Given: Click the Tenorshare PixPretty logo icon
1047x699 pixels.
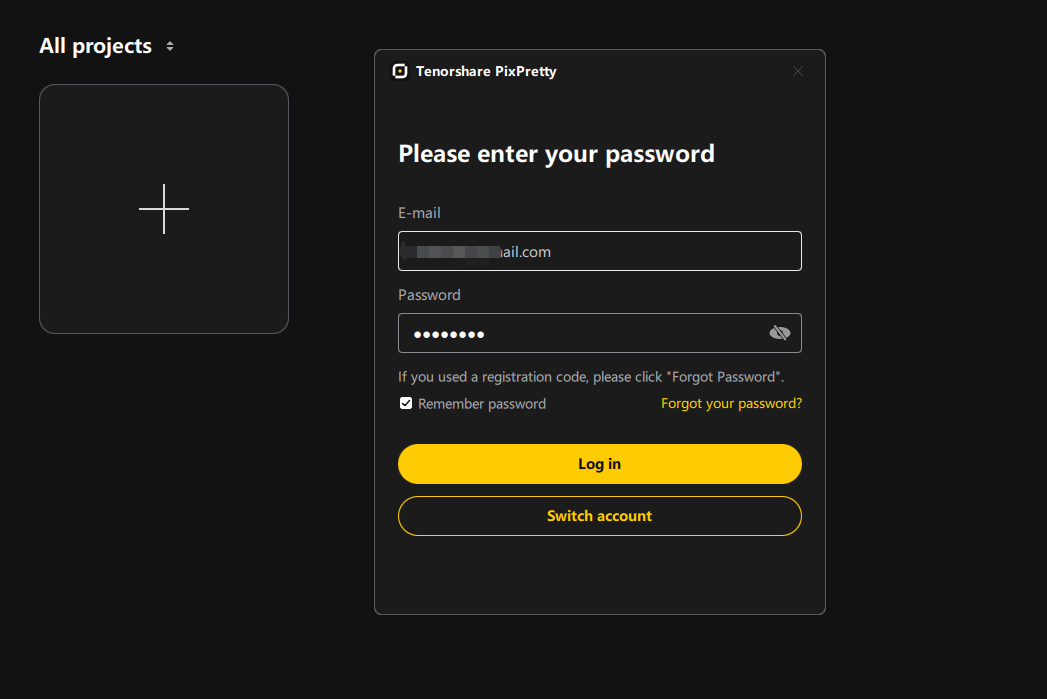Looking at the screenshot, I should point(400,71).
